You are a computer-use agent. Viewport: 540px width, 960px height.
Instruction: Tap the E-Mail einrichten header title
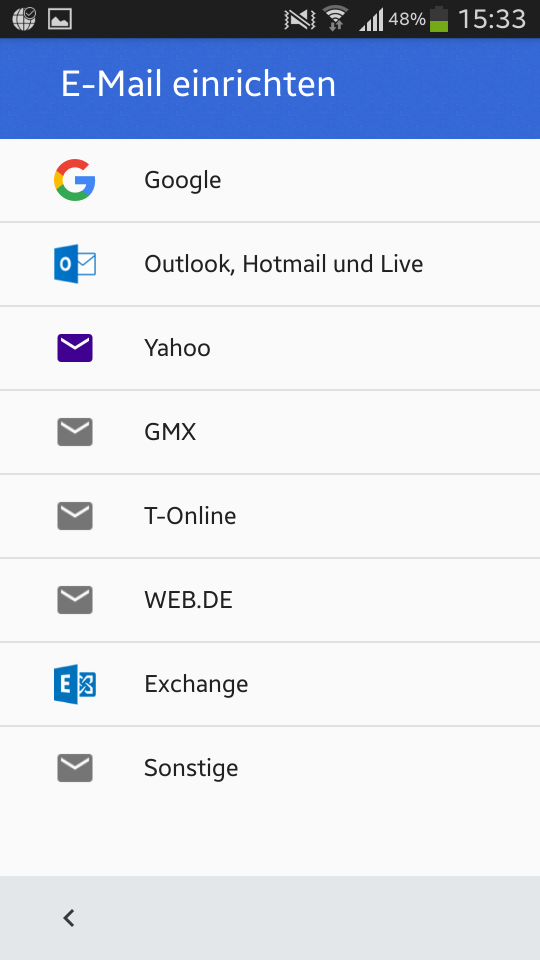198,84
